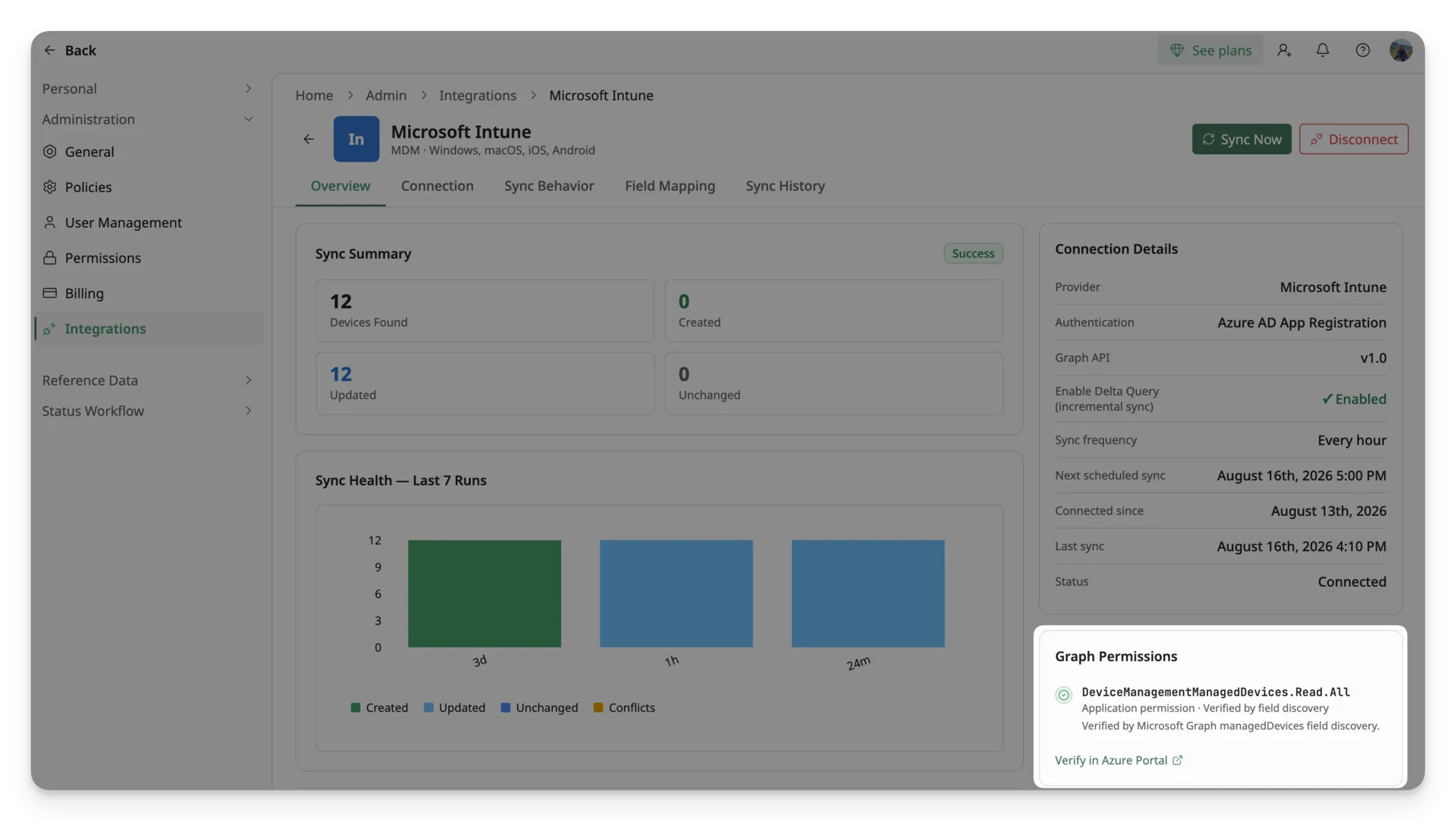This screenshot has width=1456, height=821.
Task: Click the green 3d chart bar
Action: point(485,593)
